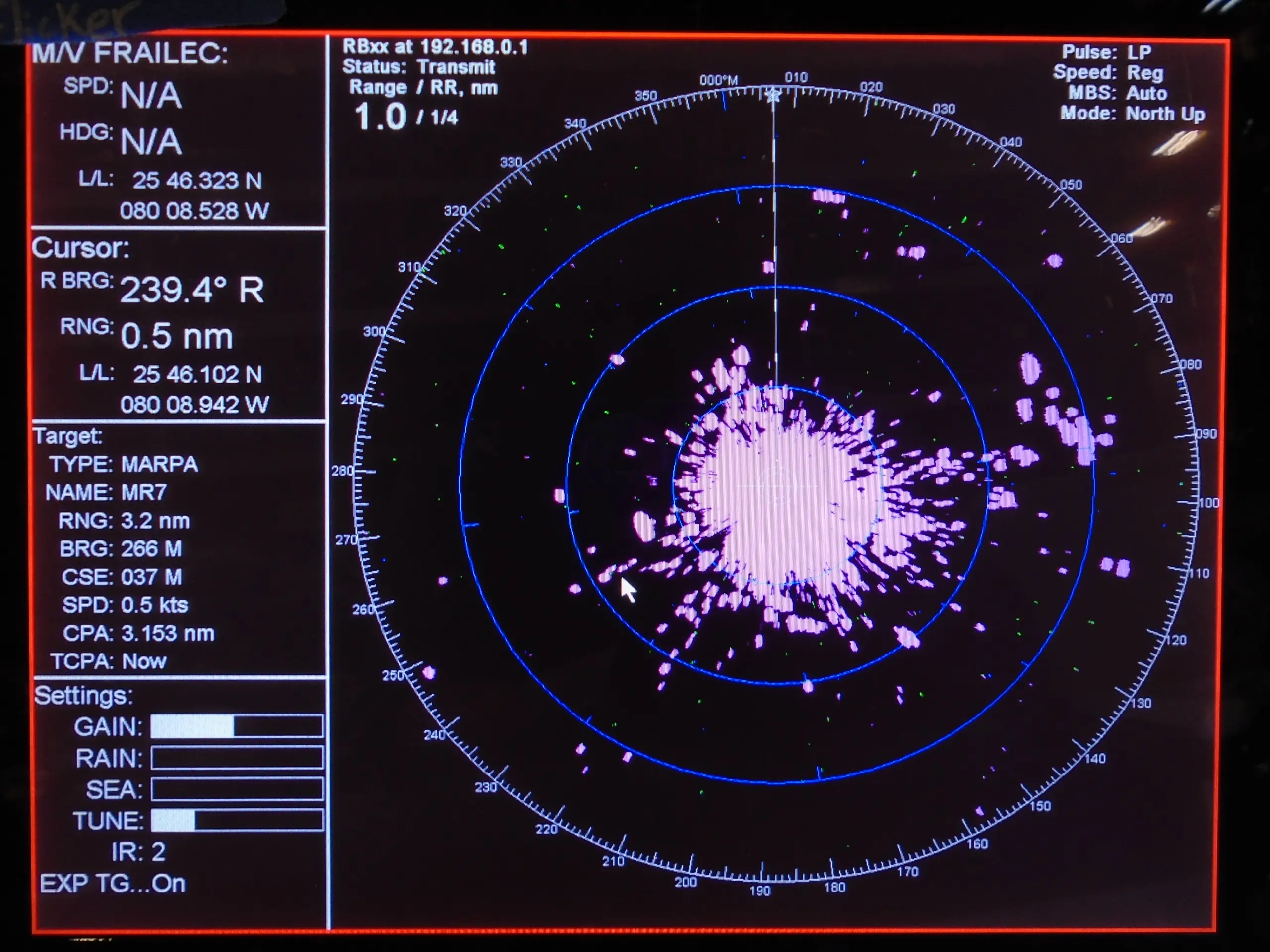Click the outer compass ring at 090
This screenshot has width=1270, height=952.
[x=1205, y=433]
